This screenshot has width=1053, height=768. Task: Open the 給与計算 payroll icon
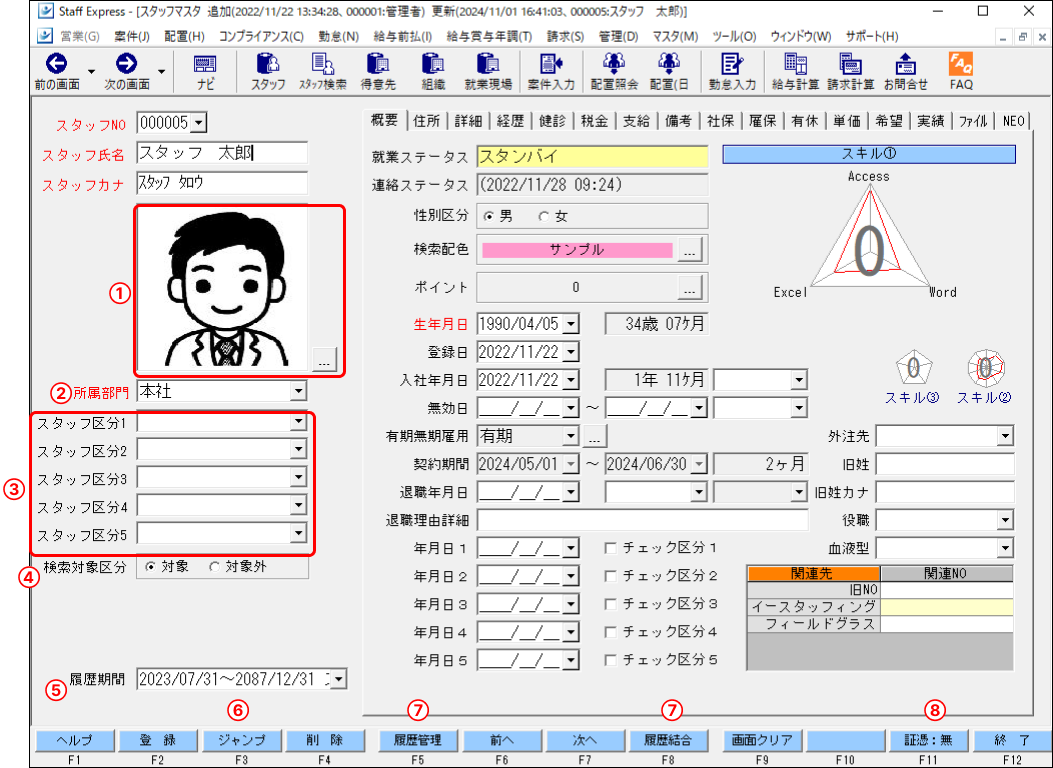click(x=795, y=64)
